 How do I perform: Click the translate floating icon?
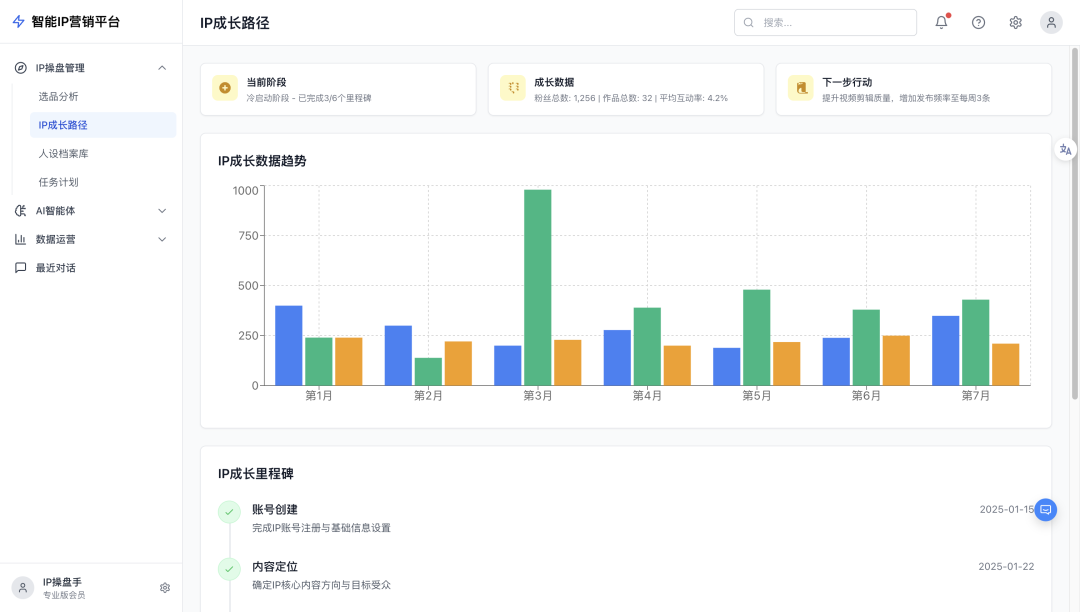click(x=1066, y=149)
